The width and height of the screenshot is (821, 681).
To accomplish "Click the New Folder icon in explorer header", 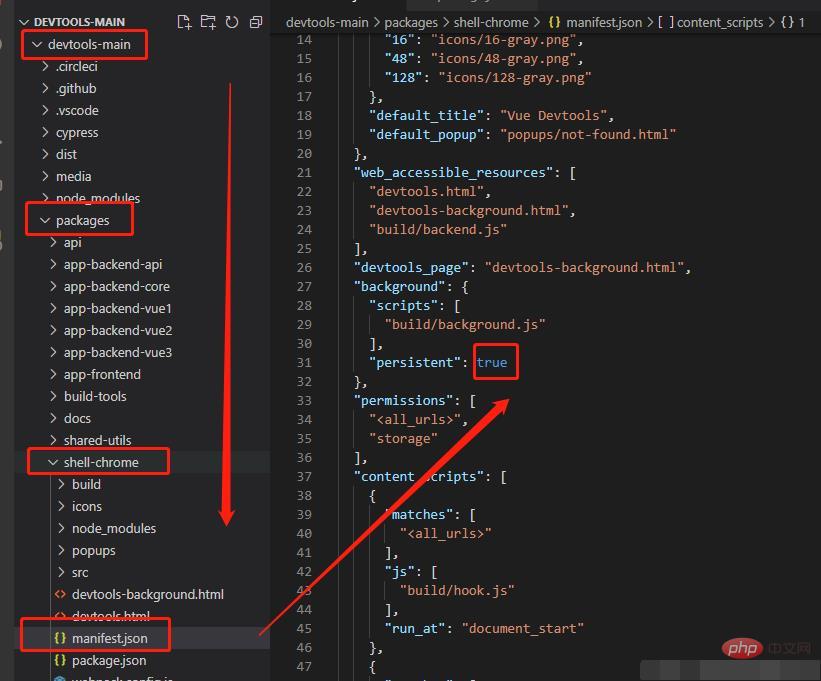I will (x=208, y=23).
